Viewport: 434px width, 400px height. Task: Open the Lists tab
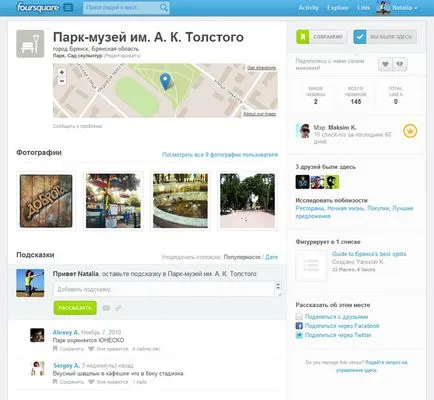point(363,8)
